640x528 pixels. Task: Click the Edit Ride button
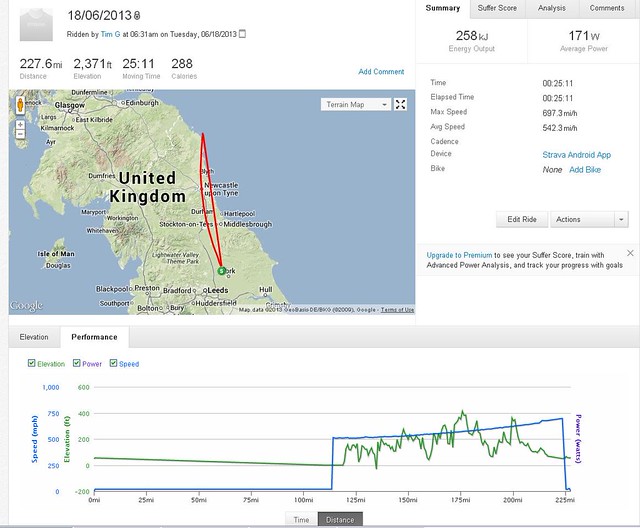pos(522,219)
